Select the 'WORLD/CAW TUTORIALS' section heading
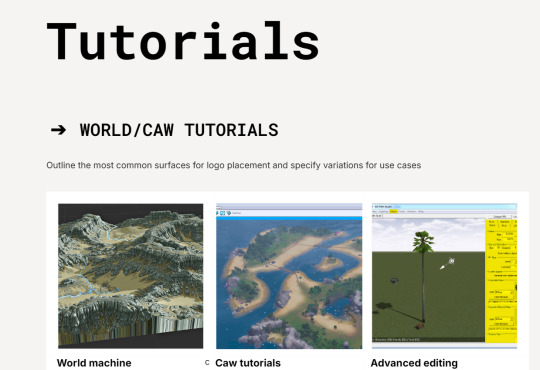 point(179,130)
